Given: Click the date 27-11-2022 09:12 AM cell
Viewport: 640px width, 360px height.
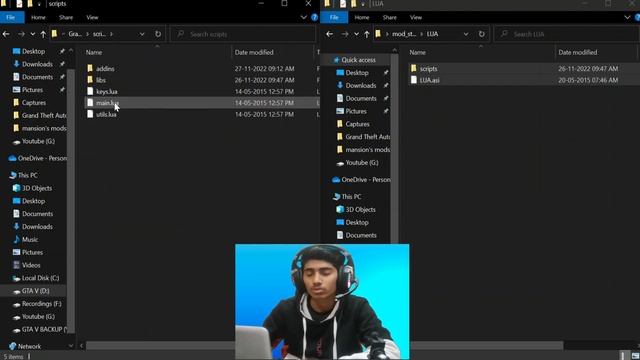Looking at the screenshot, I should [264, 69].
